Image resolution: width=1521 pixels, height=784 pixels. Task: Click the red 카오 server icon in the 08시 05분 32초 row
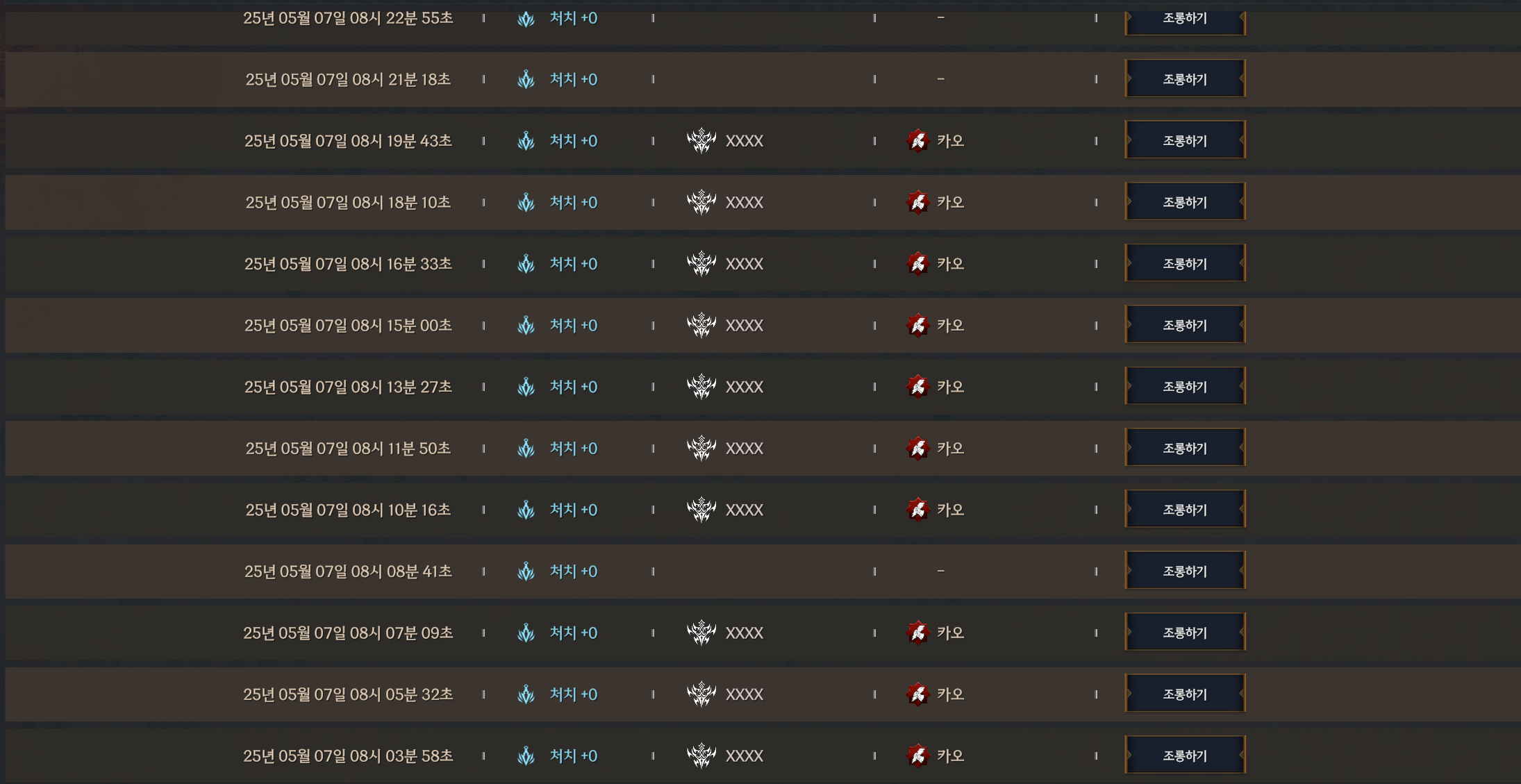pos(918,694)
